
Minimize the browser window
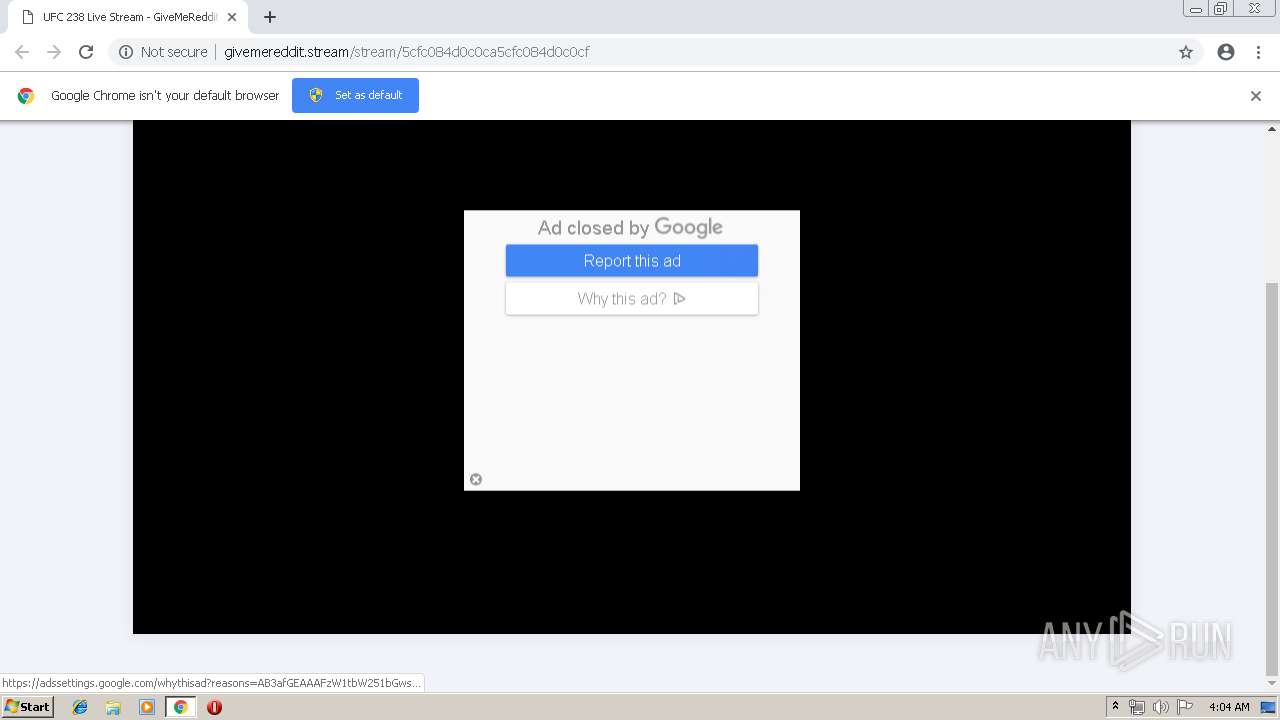coord(1196,8)
